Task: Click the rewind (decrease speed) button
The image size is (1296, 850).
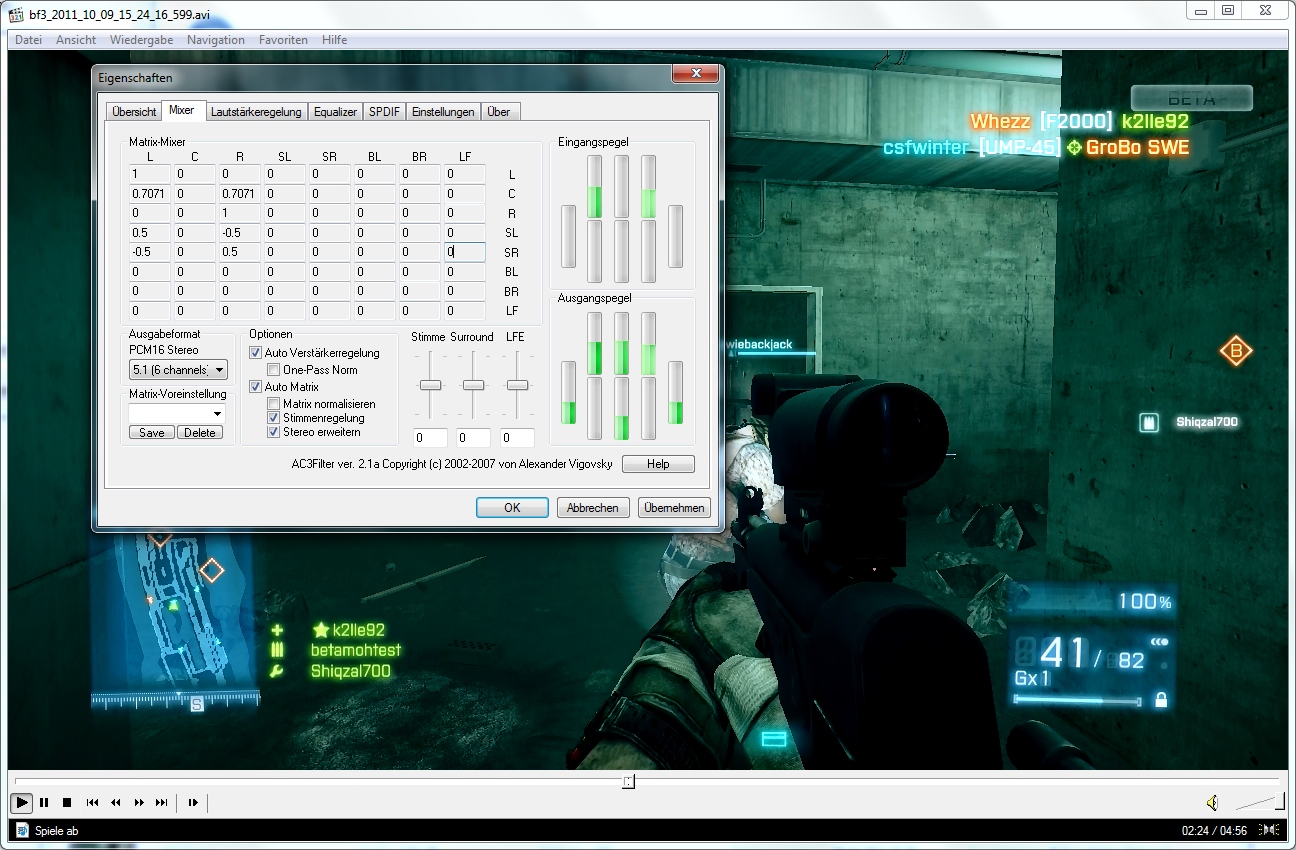Action: pos(115,802)
